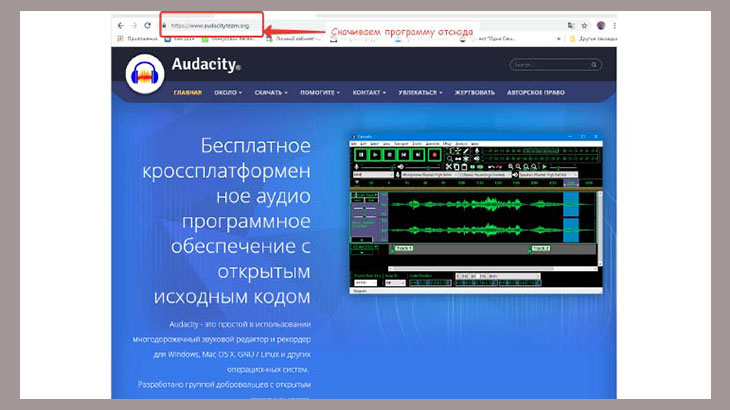The height and width of the screenshot is (410, 730).
Task: Open the ЖЕРТВОВАТЬ menu item
Action: point(474,93)
